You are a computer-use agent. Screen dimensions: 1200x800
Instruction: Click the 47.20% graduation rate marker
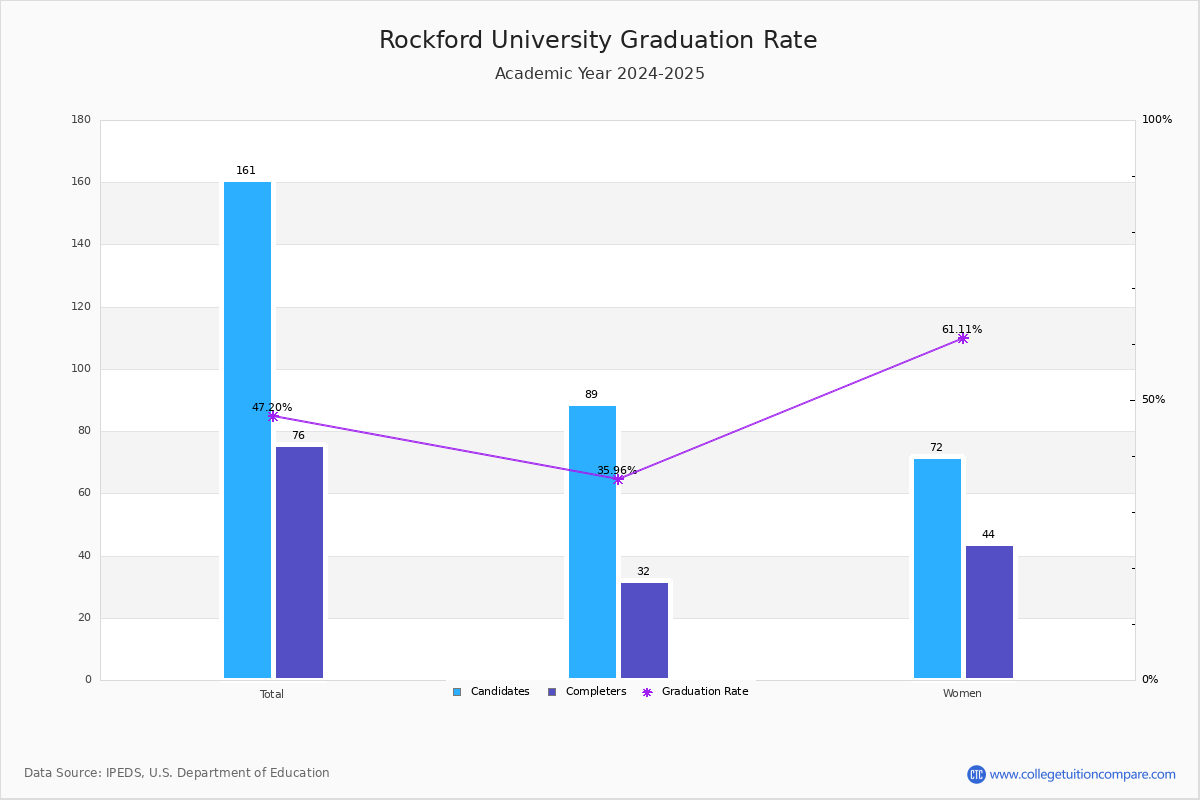point(273,416)
